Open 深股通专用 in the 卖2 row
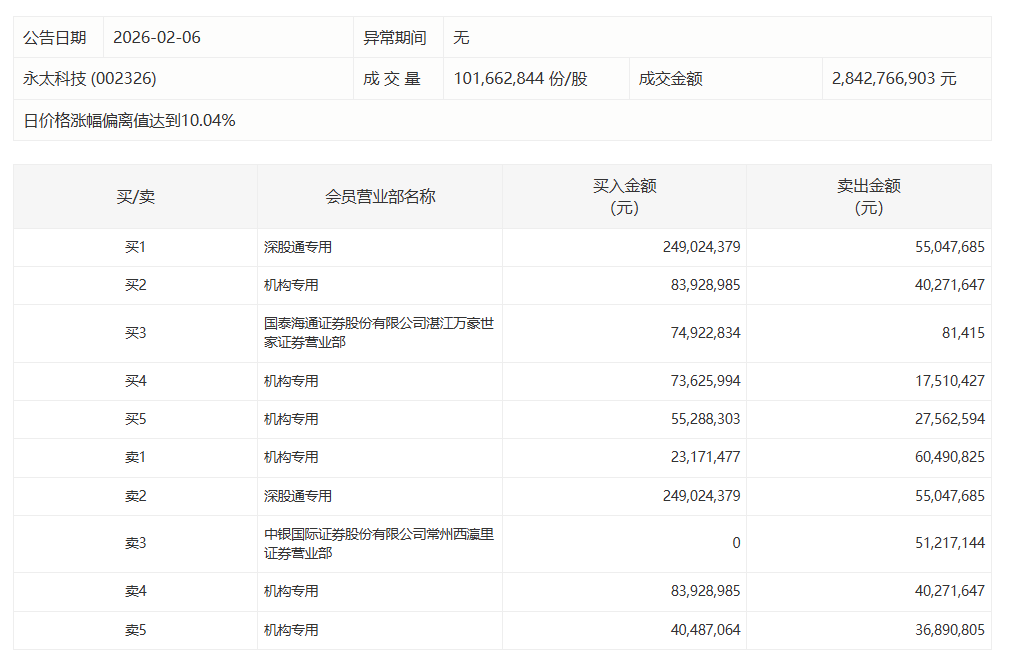This screenshot has height=665, width=1009. click(298, 496)
